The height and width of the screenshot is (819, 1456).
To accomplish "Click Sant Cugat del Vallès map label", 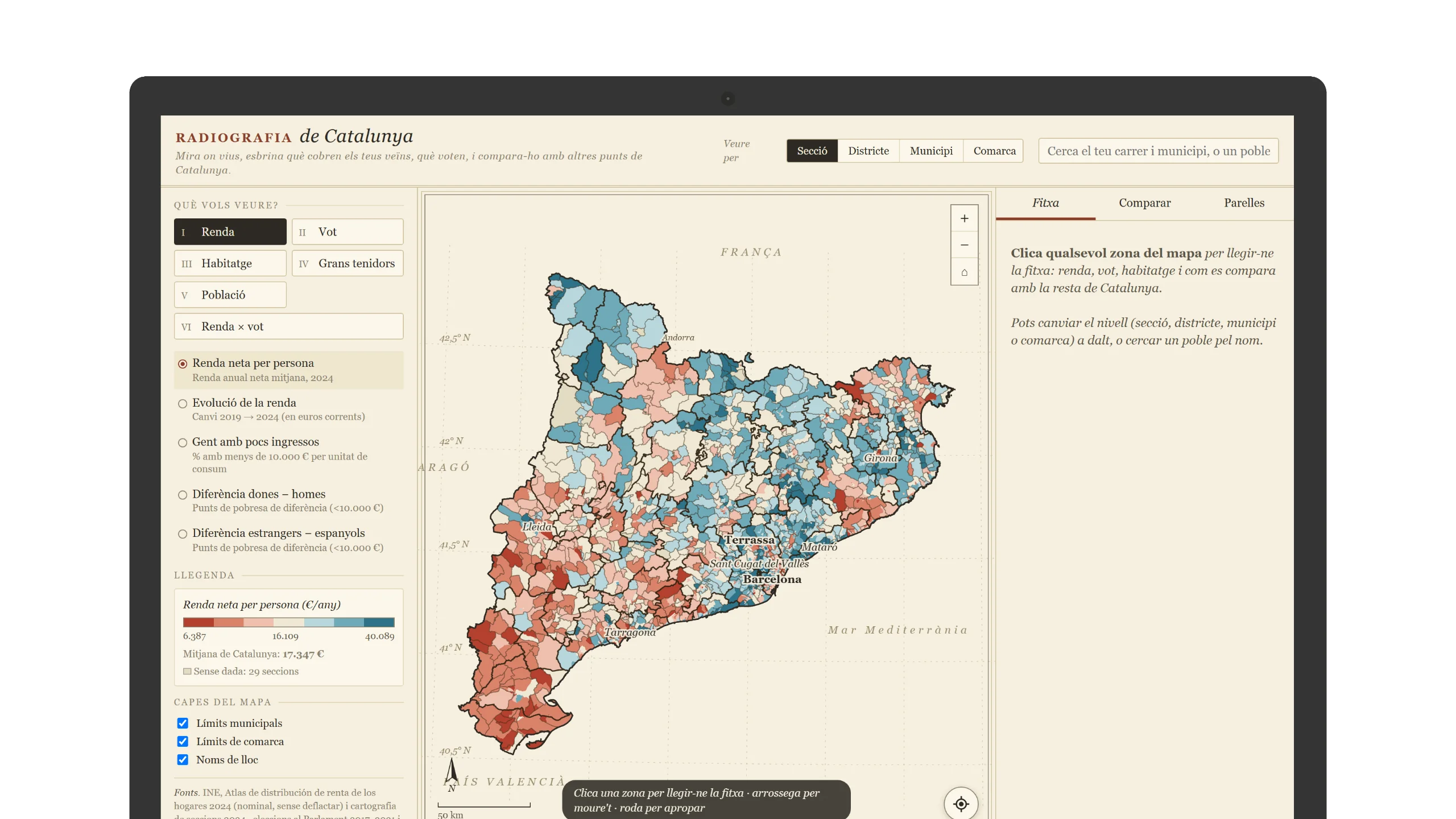I will [x=759, y=564].
